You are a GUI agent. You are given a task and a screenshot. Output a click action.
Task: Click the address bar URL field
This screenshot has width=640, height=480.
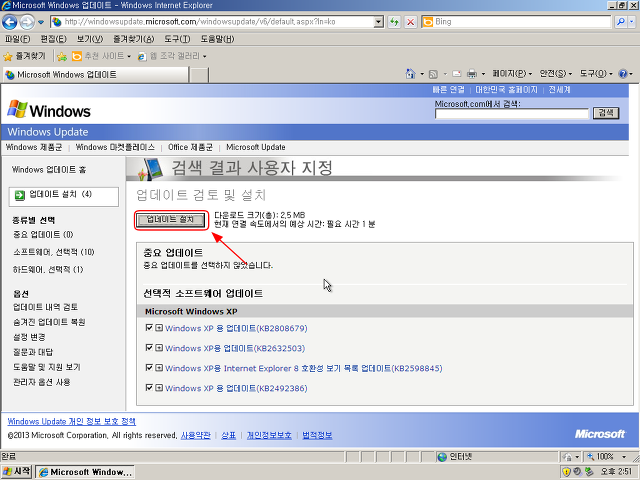click(212, 22)
